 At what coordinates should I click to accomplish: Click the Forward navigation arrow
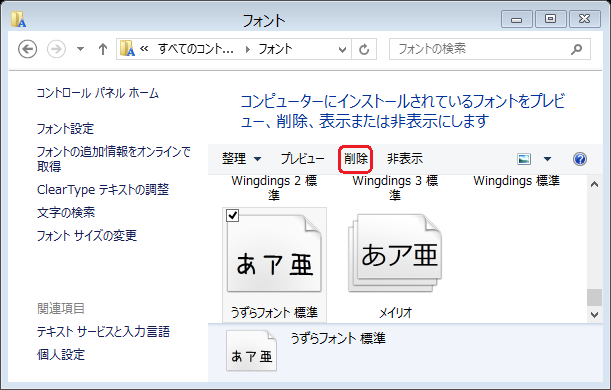pos(57,49)
